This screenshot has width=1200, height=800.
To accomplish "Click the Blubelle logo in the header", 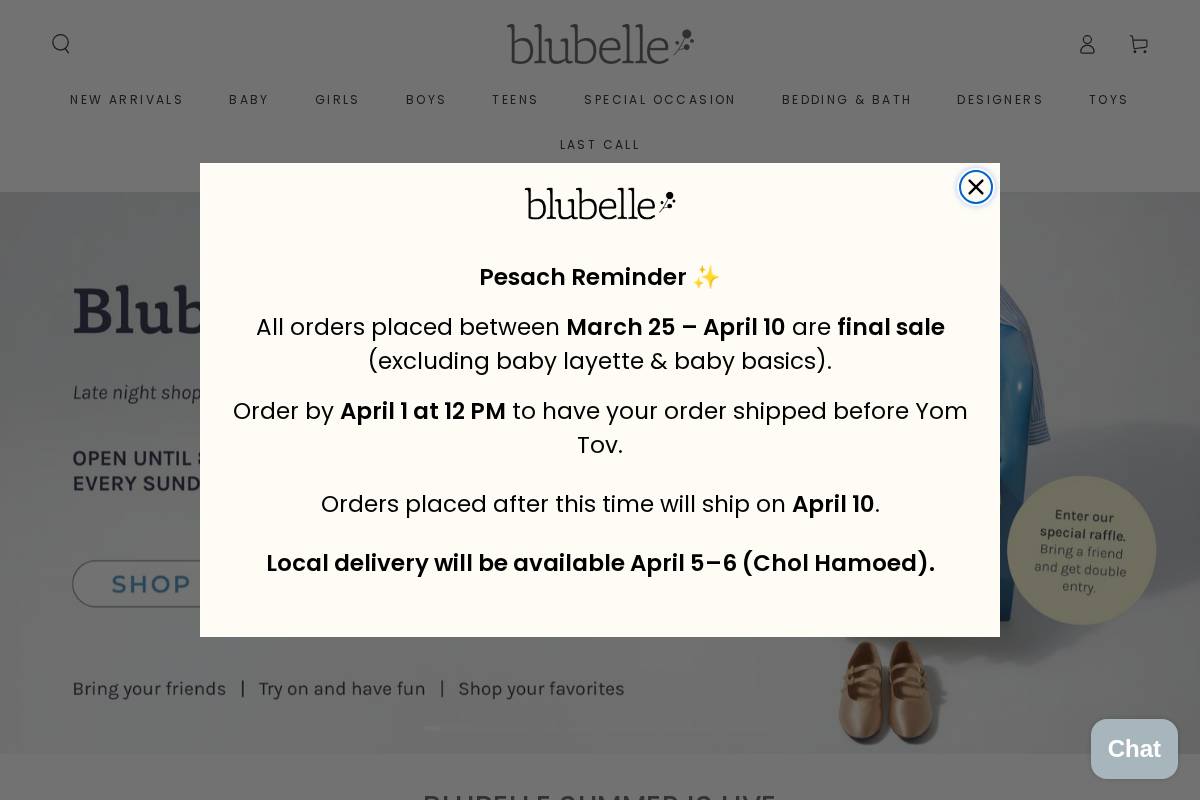I will tap(600, 44).
